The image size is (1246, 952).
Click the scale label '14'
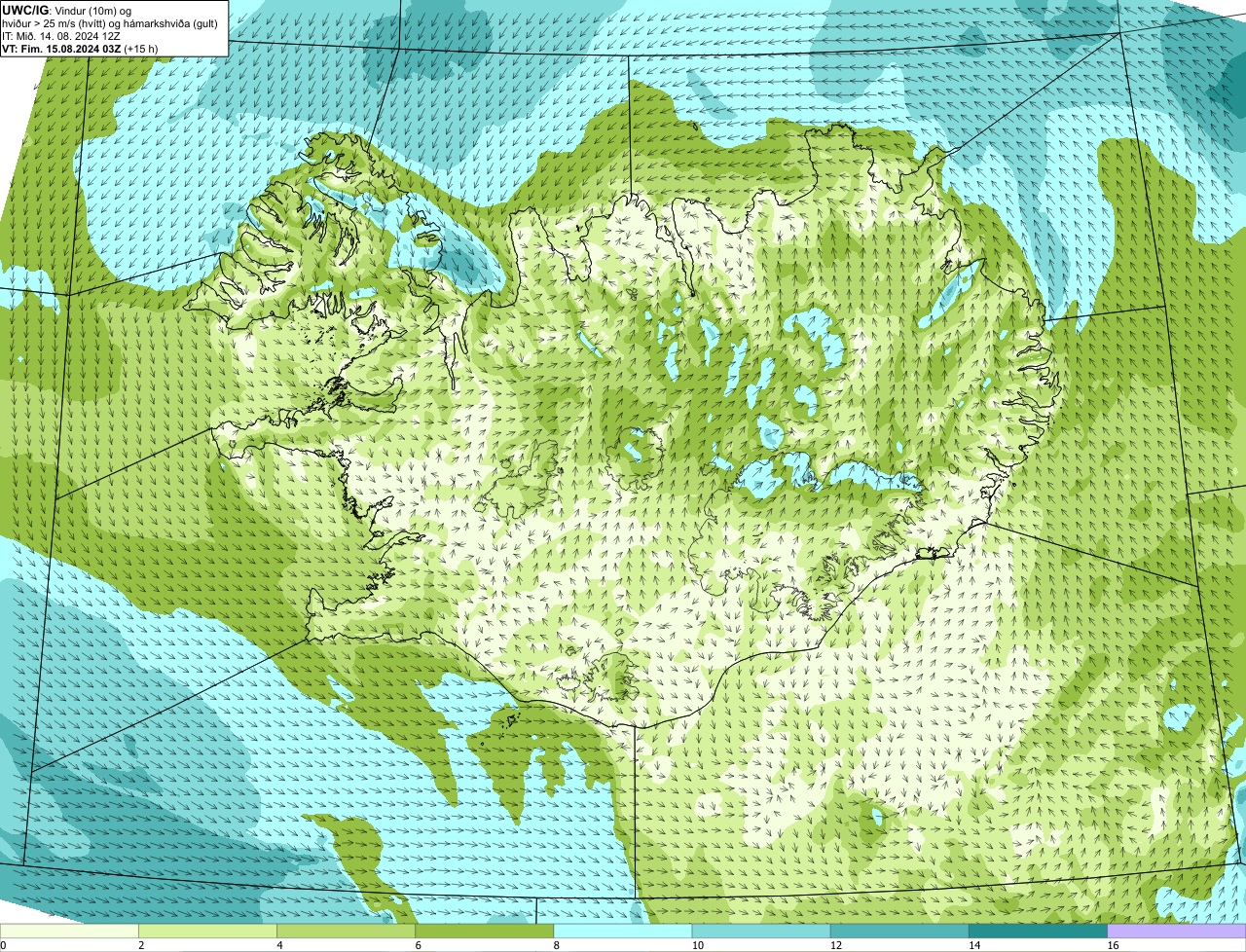[974, 945]
